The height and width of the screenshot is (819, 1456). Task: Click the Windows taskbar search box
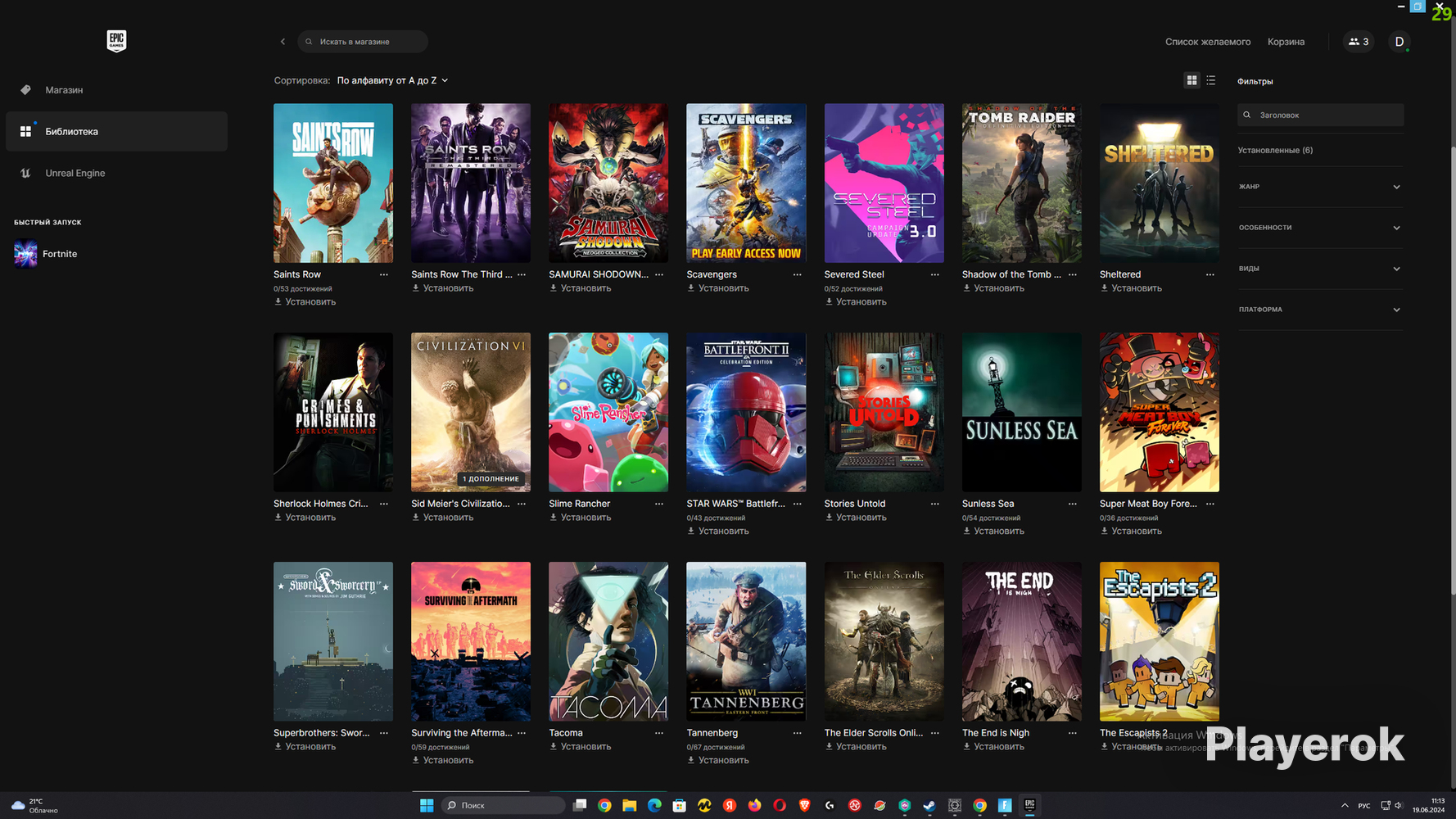tap(503, 805)
